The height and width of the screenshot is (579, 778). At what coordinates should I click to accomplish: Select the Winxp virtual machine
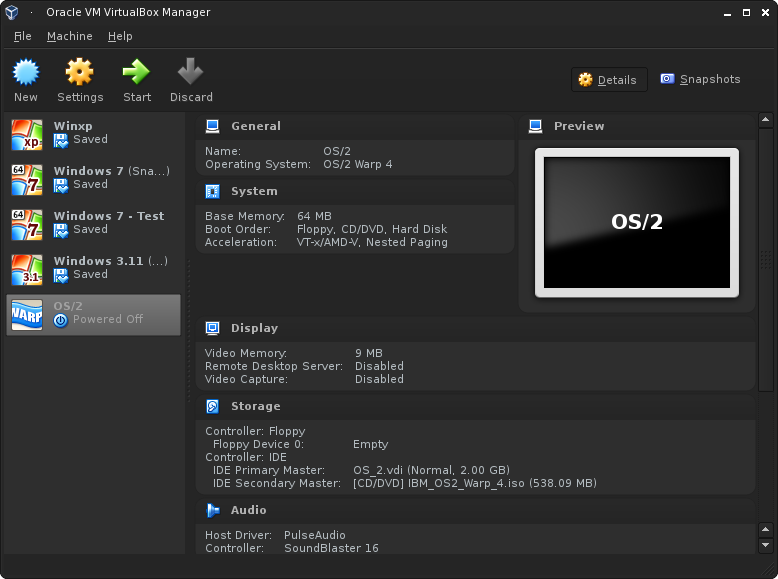click(x=93, y=134)
